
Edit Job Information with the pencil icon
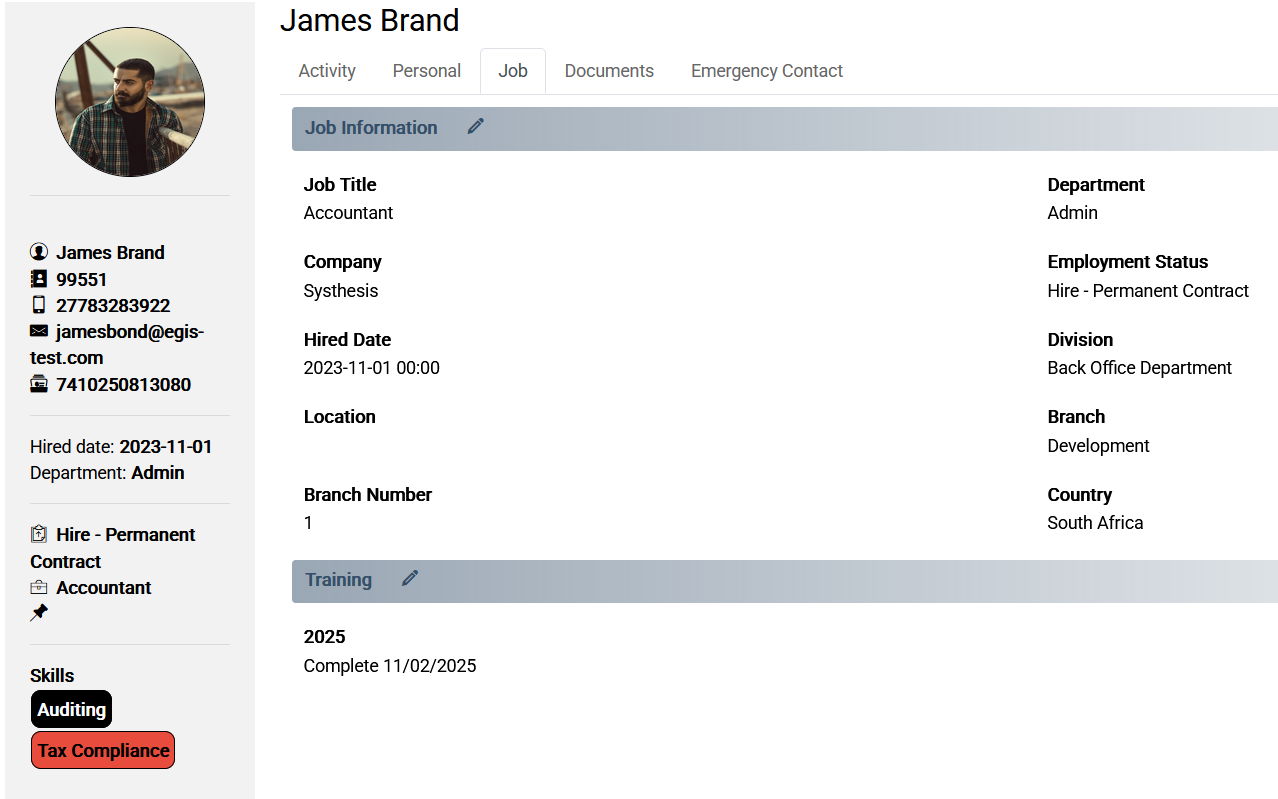coord(476,126)
